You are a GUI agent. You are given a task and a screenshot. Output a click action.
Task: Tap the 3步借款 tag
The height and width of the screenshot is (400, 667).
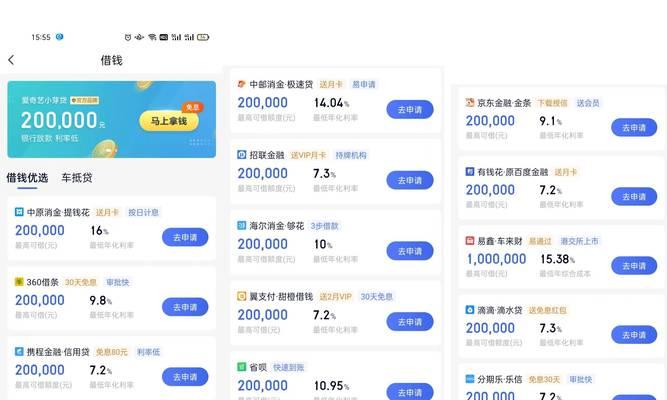[x=324, y=226]
